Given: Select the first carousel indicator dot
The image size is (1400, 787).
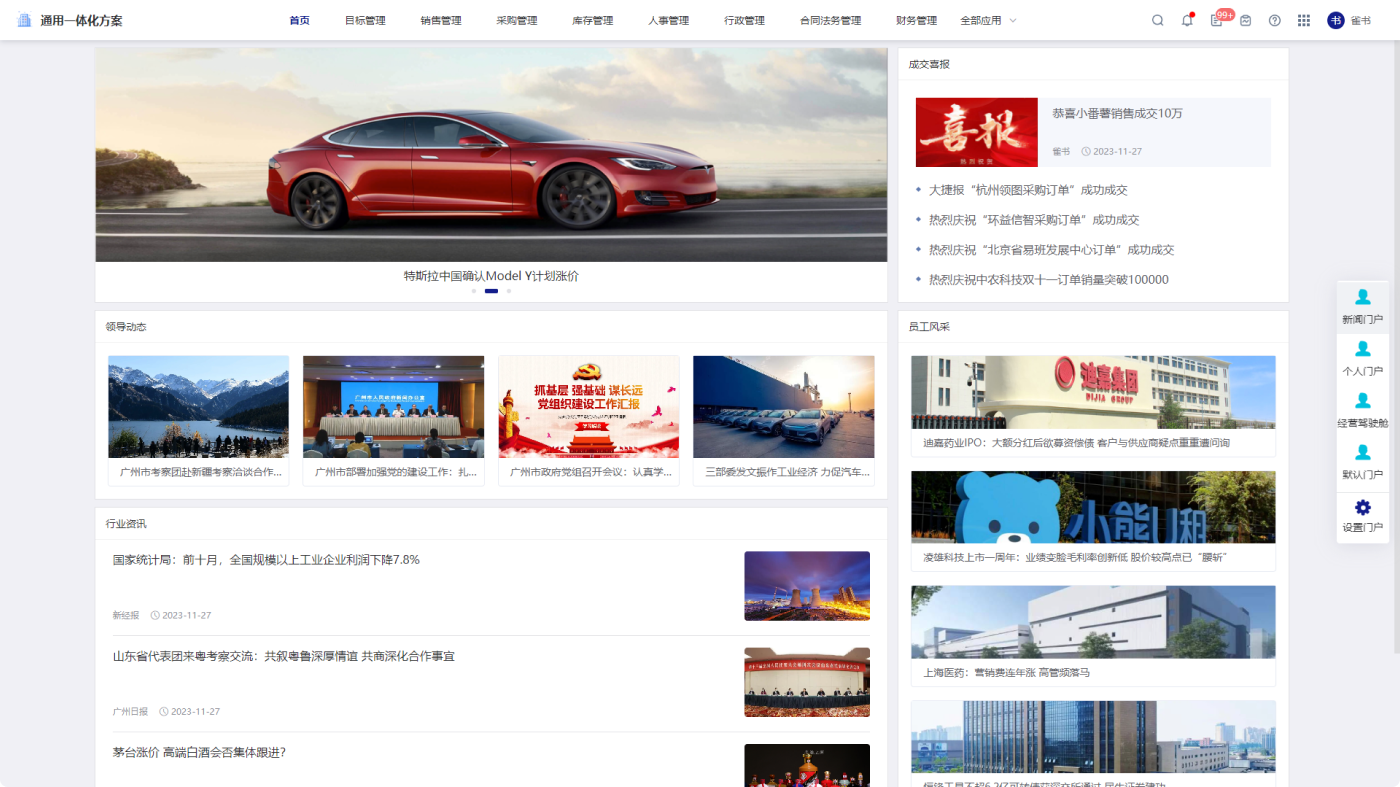Looking at the screenshot, I should click(x=474, y=291).
